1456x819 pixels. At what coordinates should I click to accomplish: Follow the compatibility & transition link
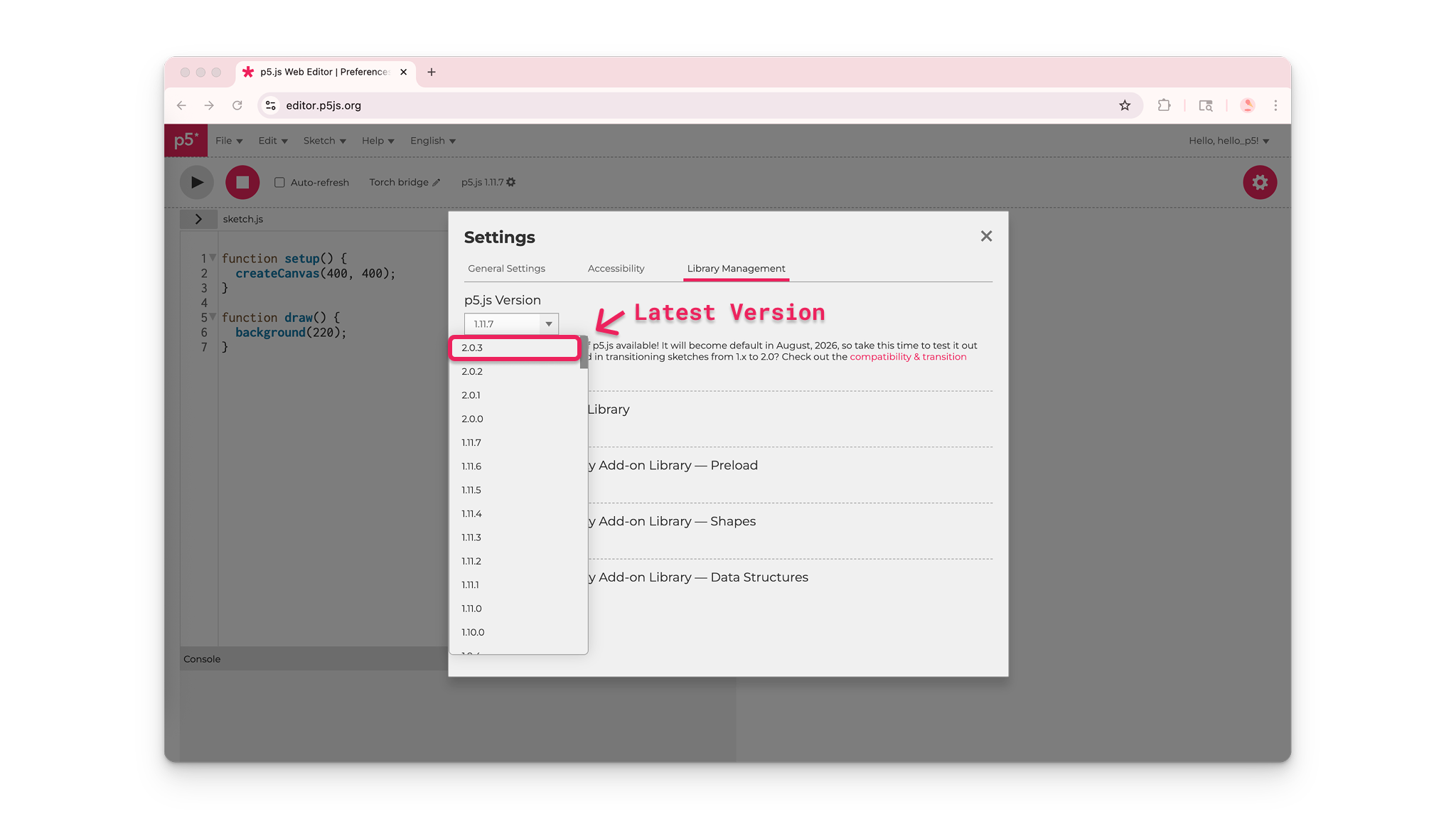coord(908,357)
